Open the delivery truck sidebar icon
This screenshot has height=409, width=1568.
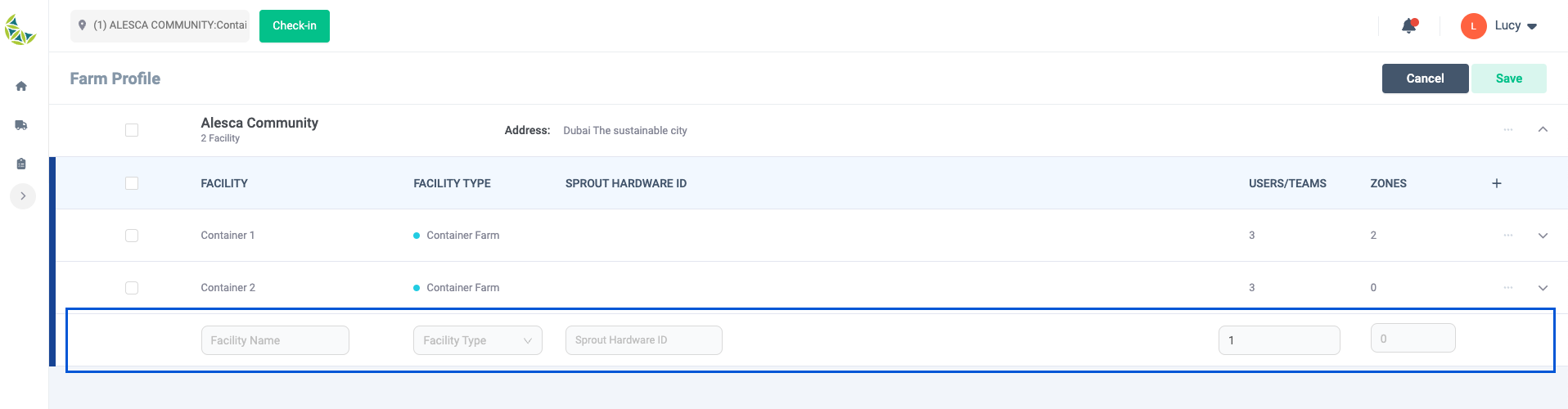pos(21,125)
